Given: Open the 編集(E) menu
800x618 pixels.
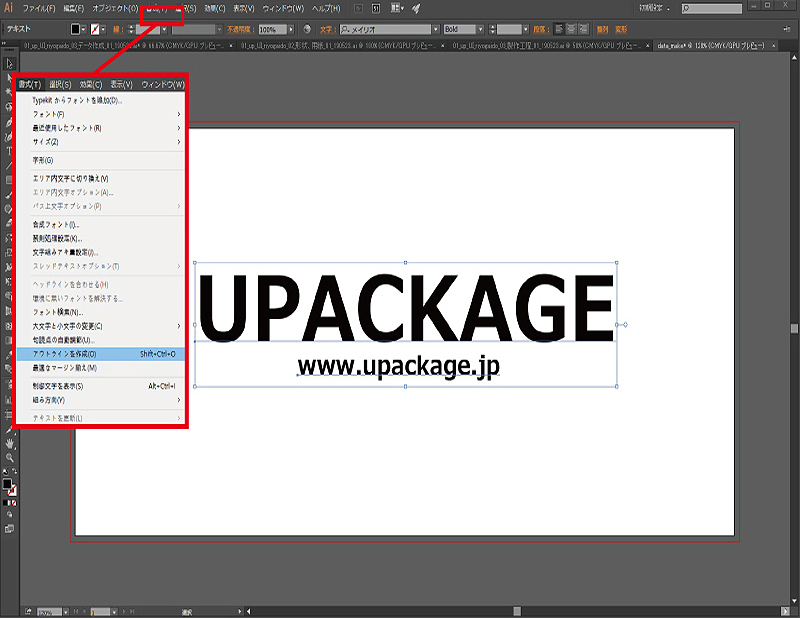Looking at the screenshot, I should (73, 8).
